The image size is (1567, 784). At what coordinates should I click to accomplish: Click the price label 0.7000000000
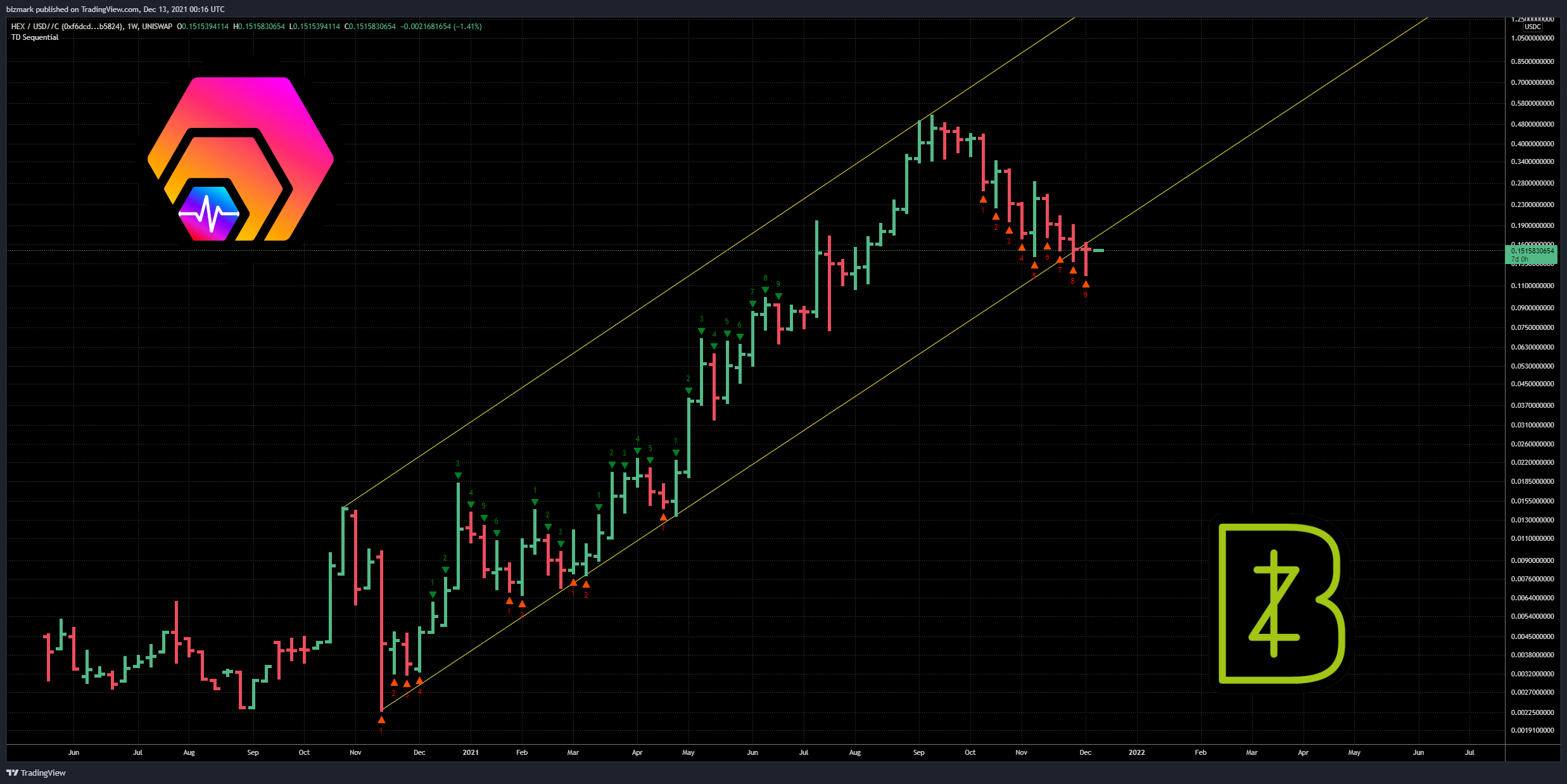pyautogui.click(x=1532, y=83)
